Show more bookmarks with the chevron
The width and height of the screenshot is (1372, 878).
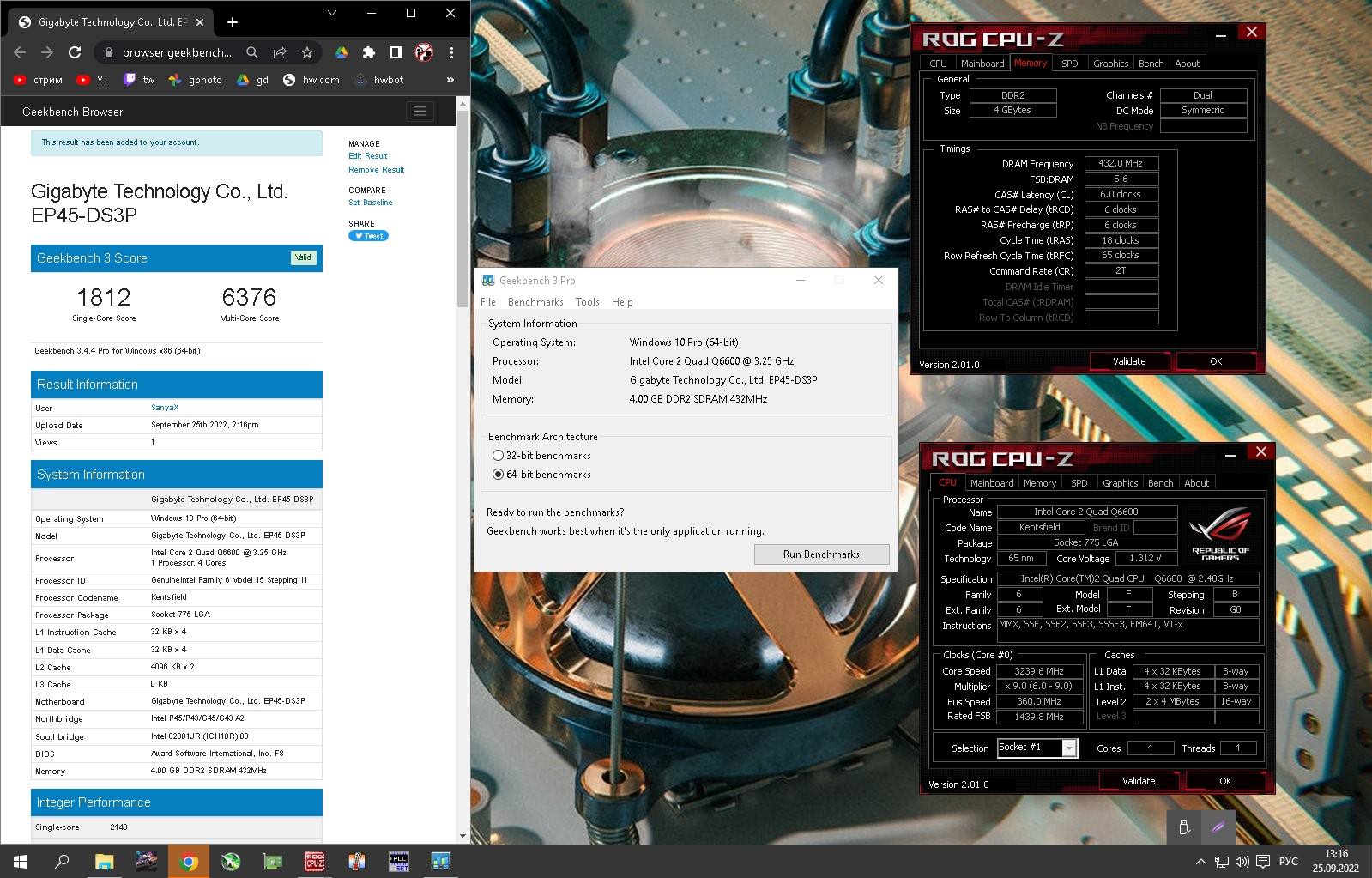tap(450, 80)
